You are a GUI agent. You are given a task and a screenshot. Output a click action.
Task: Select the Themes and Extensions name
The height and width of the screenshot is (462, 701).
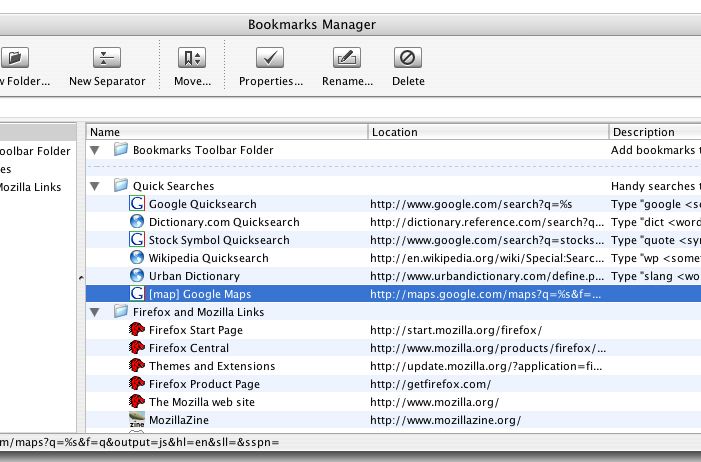(x=212, y=366)
